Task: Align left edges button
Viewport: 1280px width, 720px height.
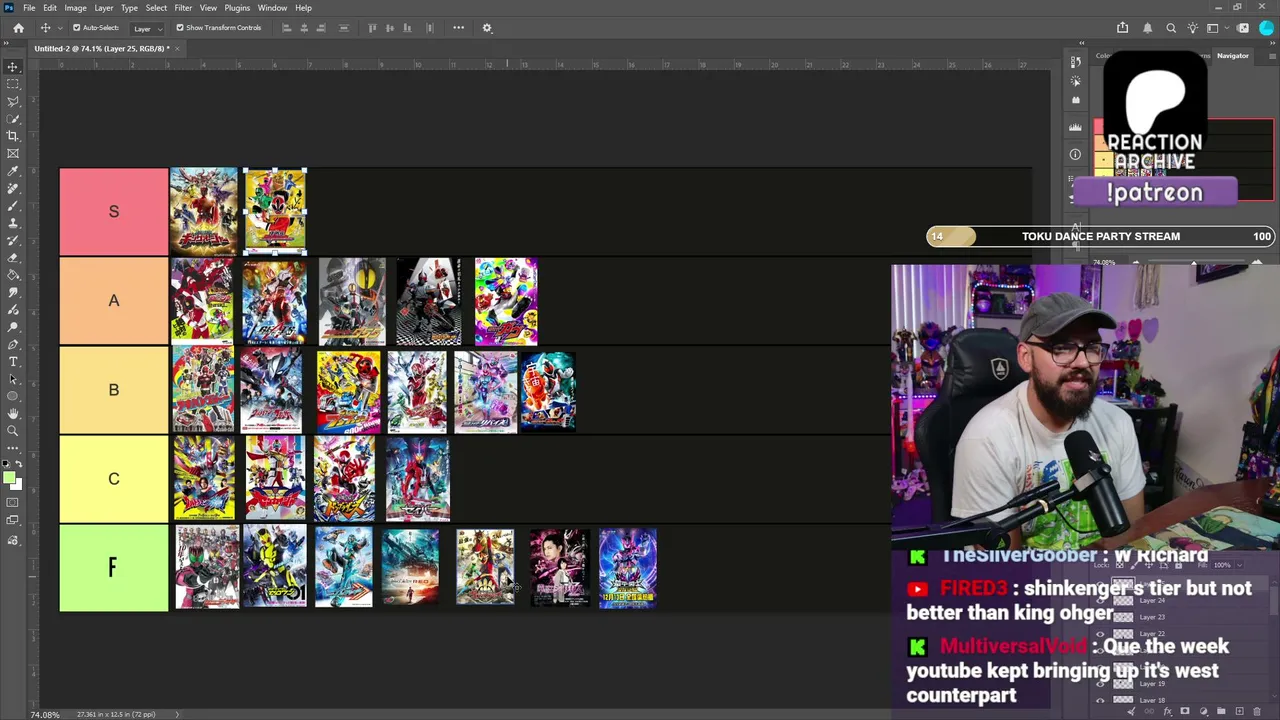Action: click(286, 28)
